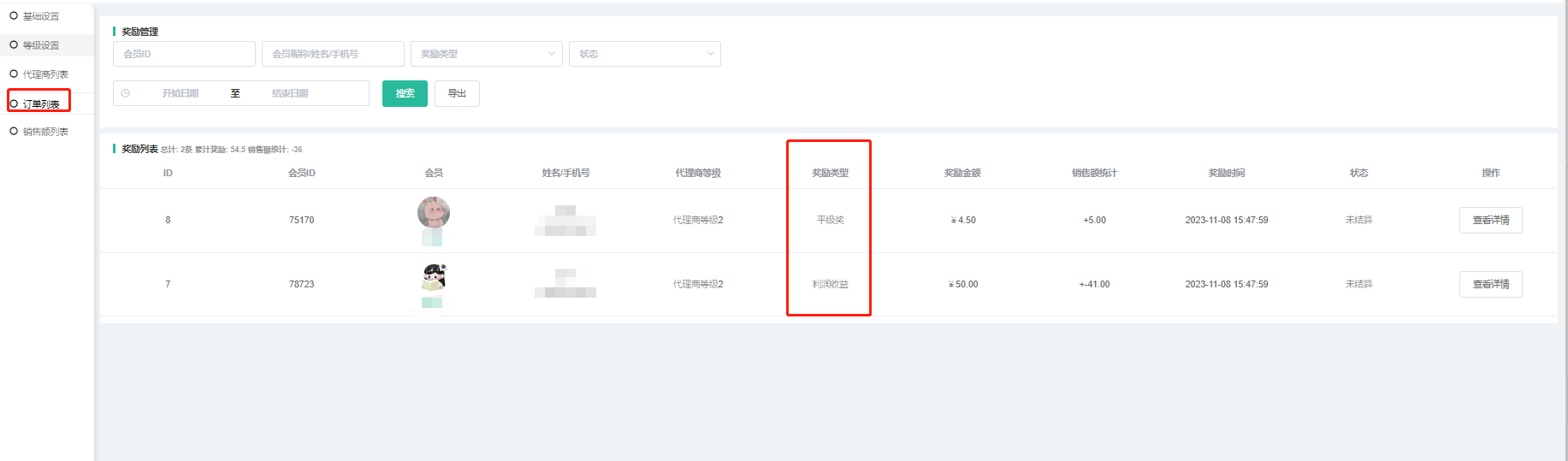
Task: Open the 状态 dropdown
Action: tap(644, 54)
